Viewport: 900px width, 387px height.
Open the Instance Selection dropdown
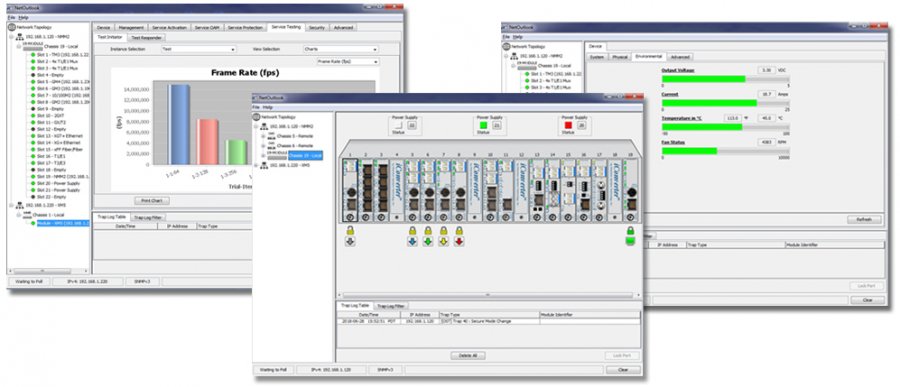(199, 49)
